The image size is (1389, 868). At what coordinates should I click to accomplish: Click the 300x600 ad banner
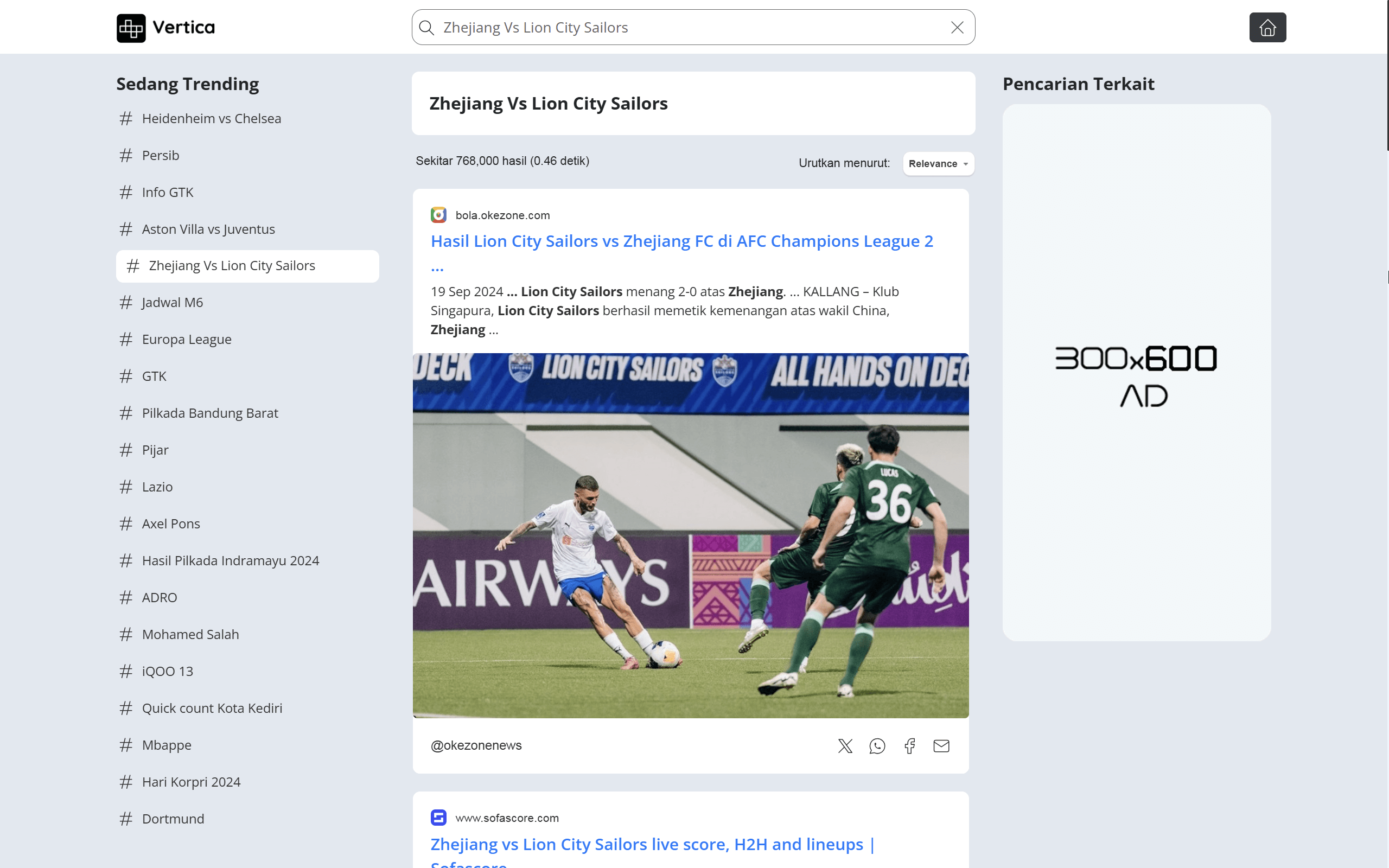[1136, 373]
